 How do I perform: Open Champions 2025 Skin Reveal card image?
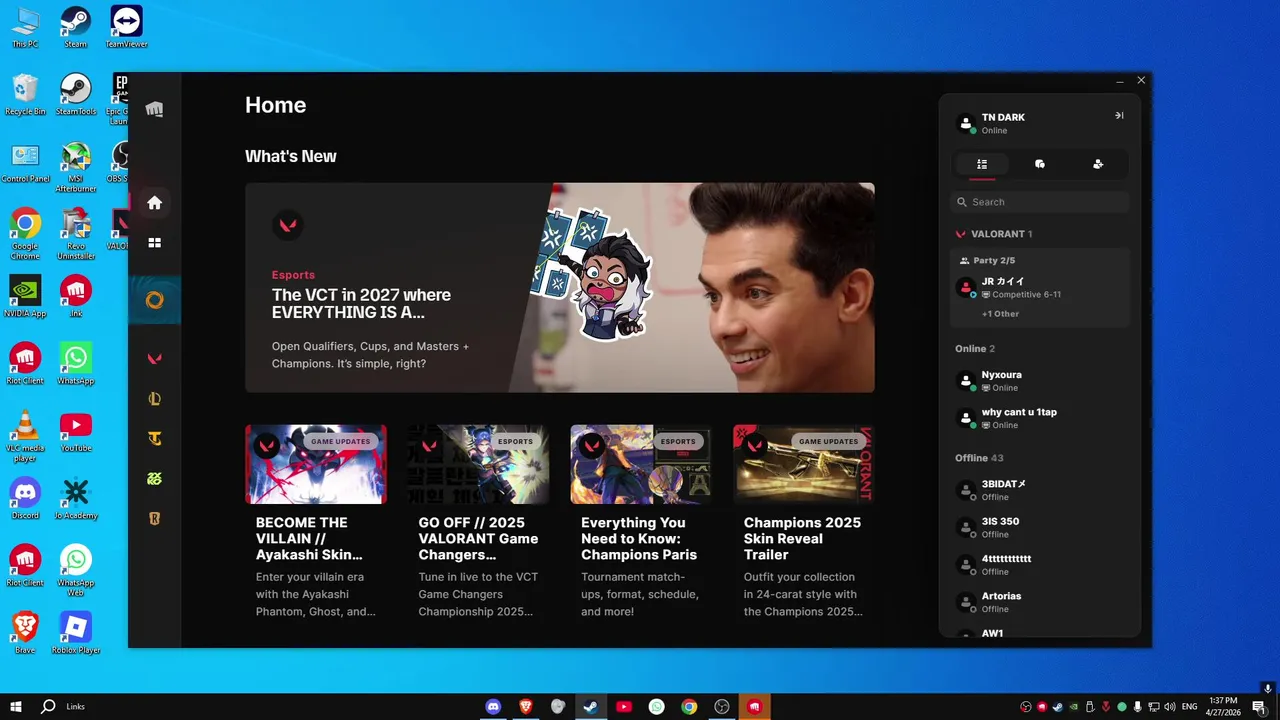click(804, 464)
